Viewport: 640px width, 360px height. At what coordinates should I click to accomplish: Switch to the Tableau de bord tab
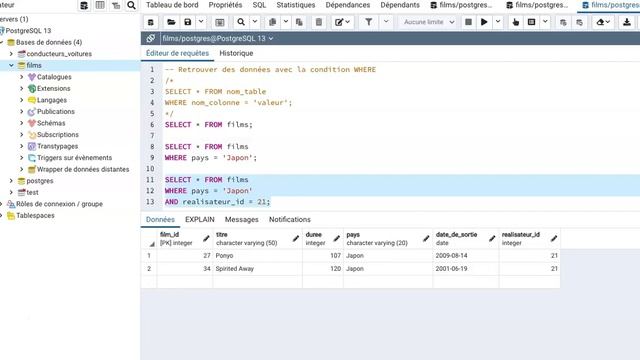coord(172,5)
